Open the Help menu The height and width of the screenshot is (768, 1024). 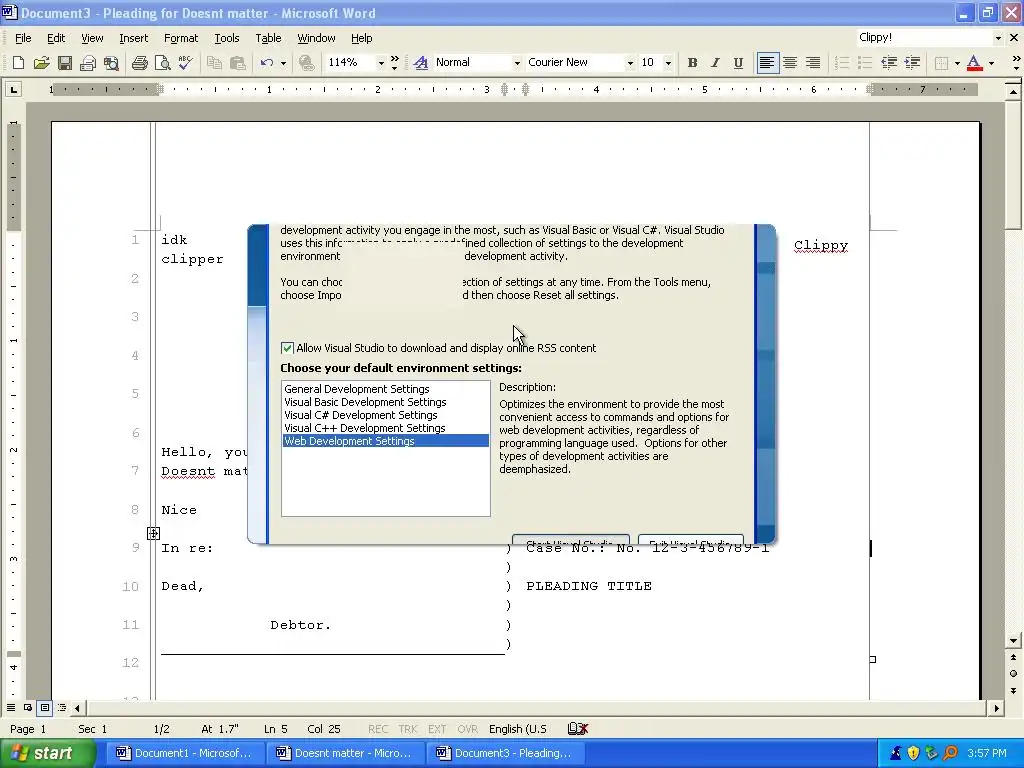(x=361, y=38)
